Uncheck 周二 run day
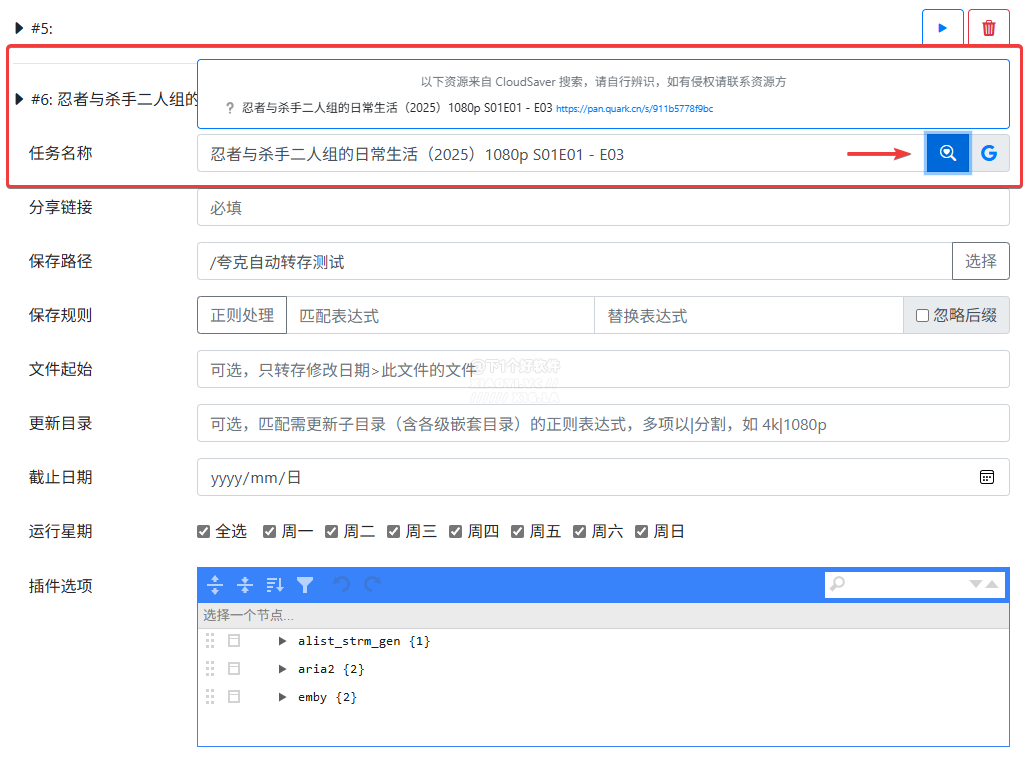The width and height of the screenshot is (1030, 757). [332, 531]
